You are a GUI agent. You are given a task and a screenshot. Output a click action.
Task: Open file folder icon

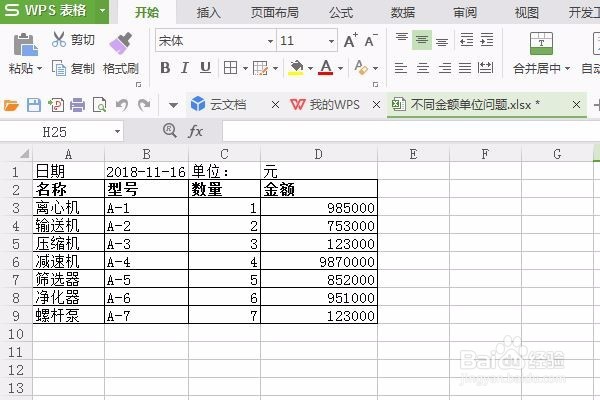coord(11,104)
